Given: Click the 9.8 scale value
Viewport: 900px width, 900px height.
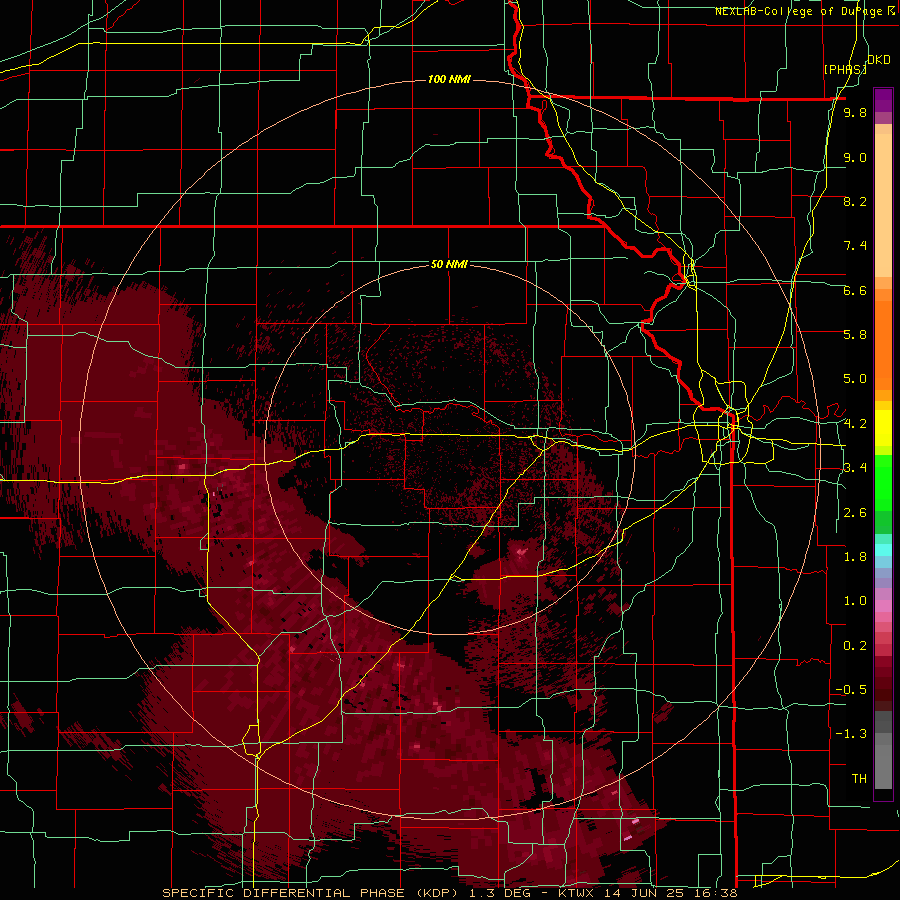Looking at the screenshot, I should pyautogui.click(x=855, y=113).
